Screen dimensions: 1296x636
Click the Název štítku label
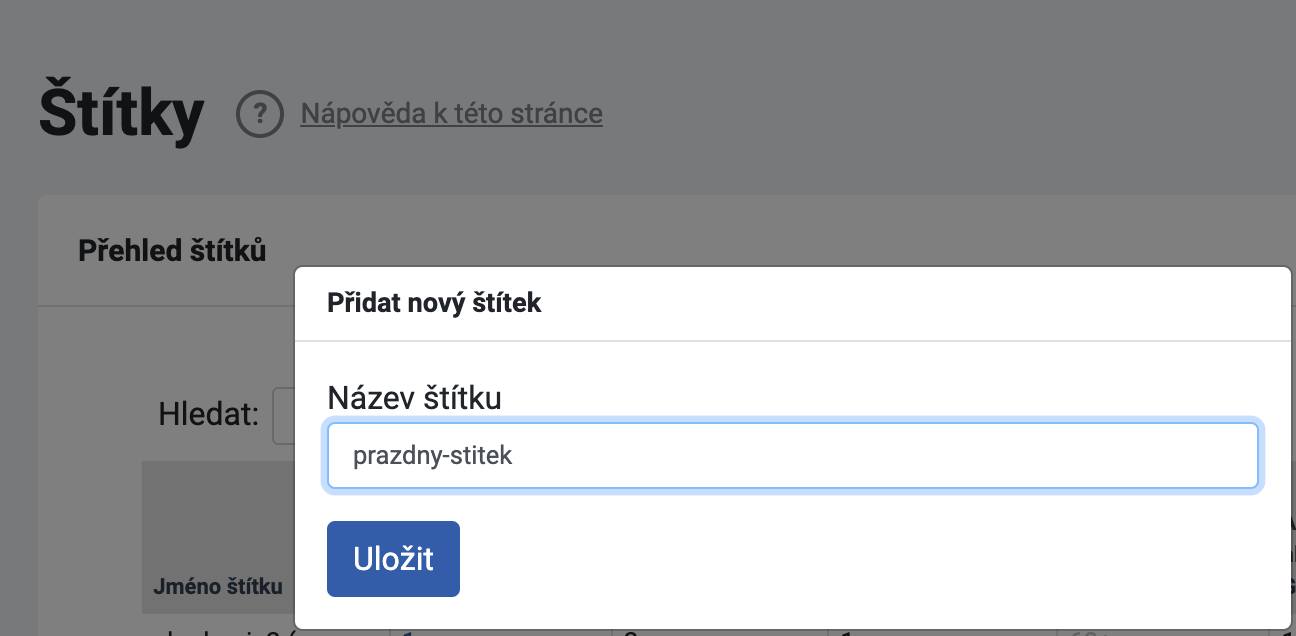414,398
